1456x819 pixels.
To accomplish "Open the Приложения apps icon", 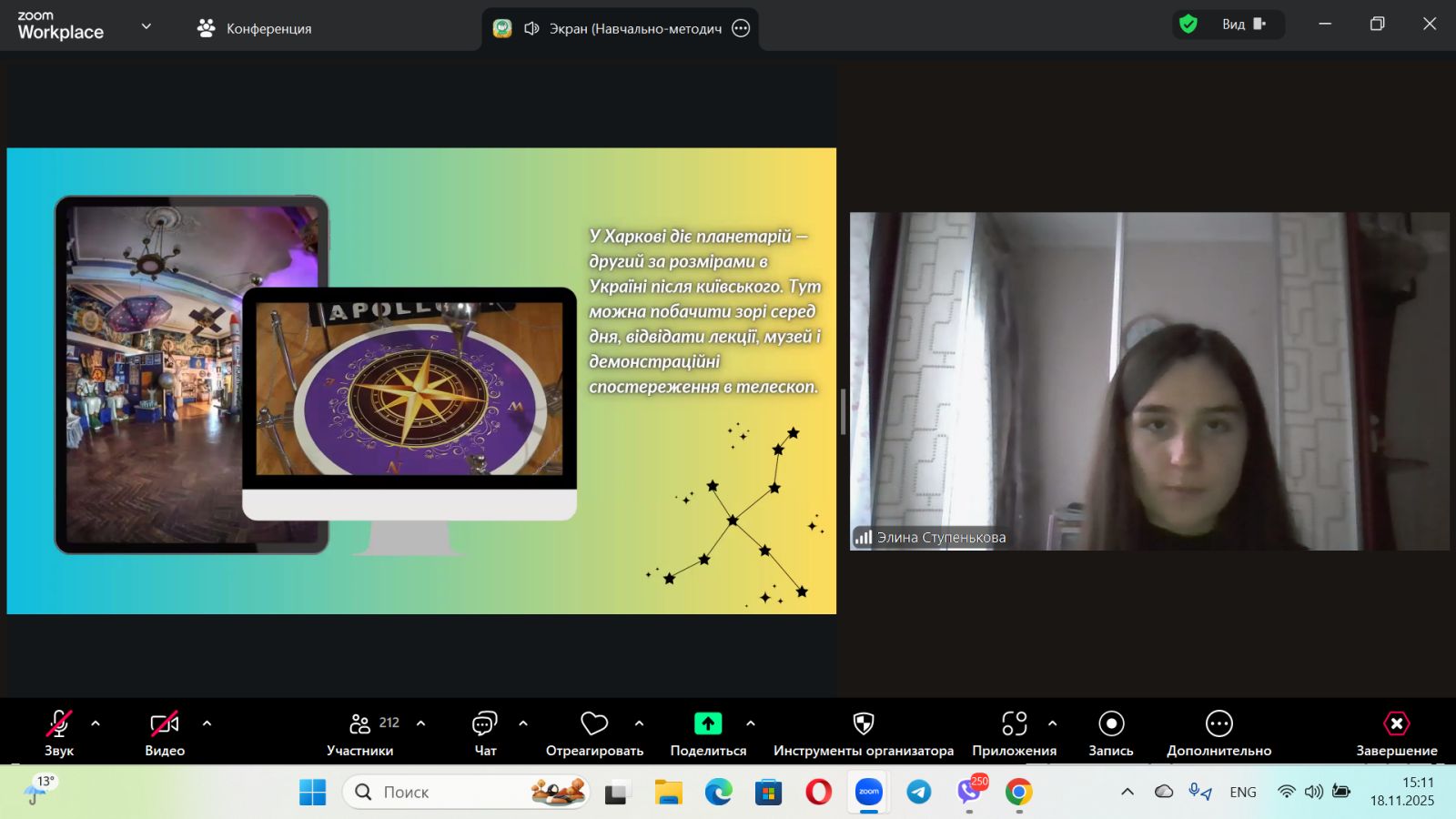I will click(1014, 724).
